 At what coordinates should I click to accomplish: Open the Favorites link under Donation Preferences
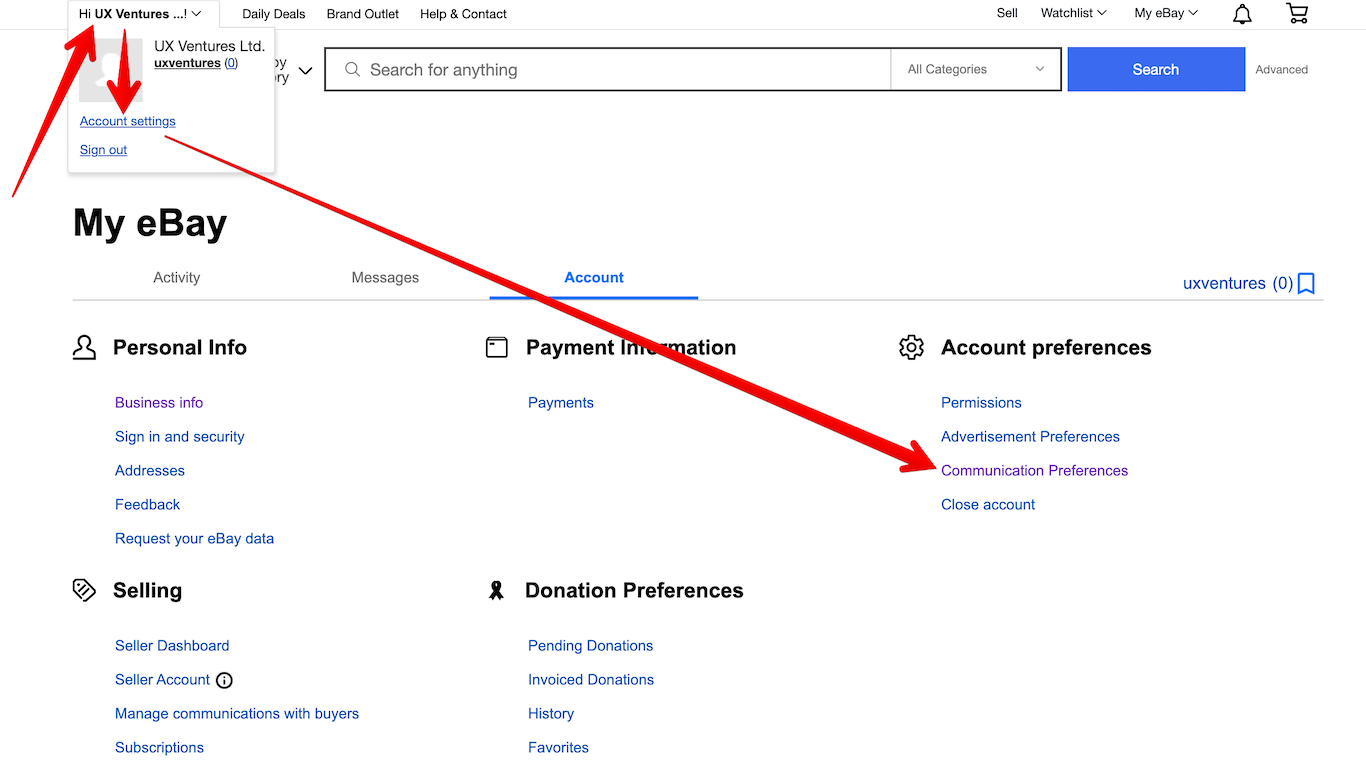tap(558, 748)
